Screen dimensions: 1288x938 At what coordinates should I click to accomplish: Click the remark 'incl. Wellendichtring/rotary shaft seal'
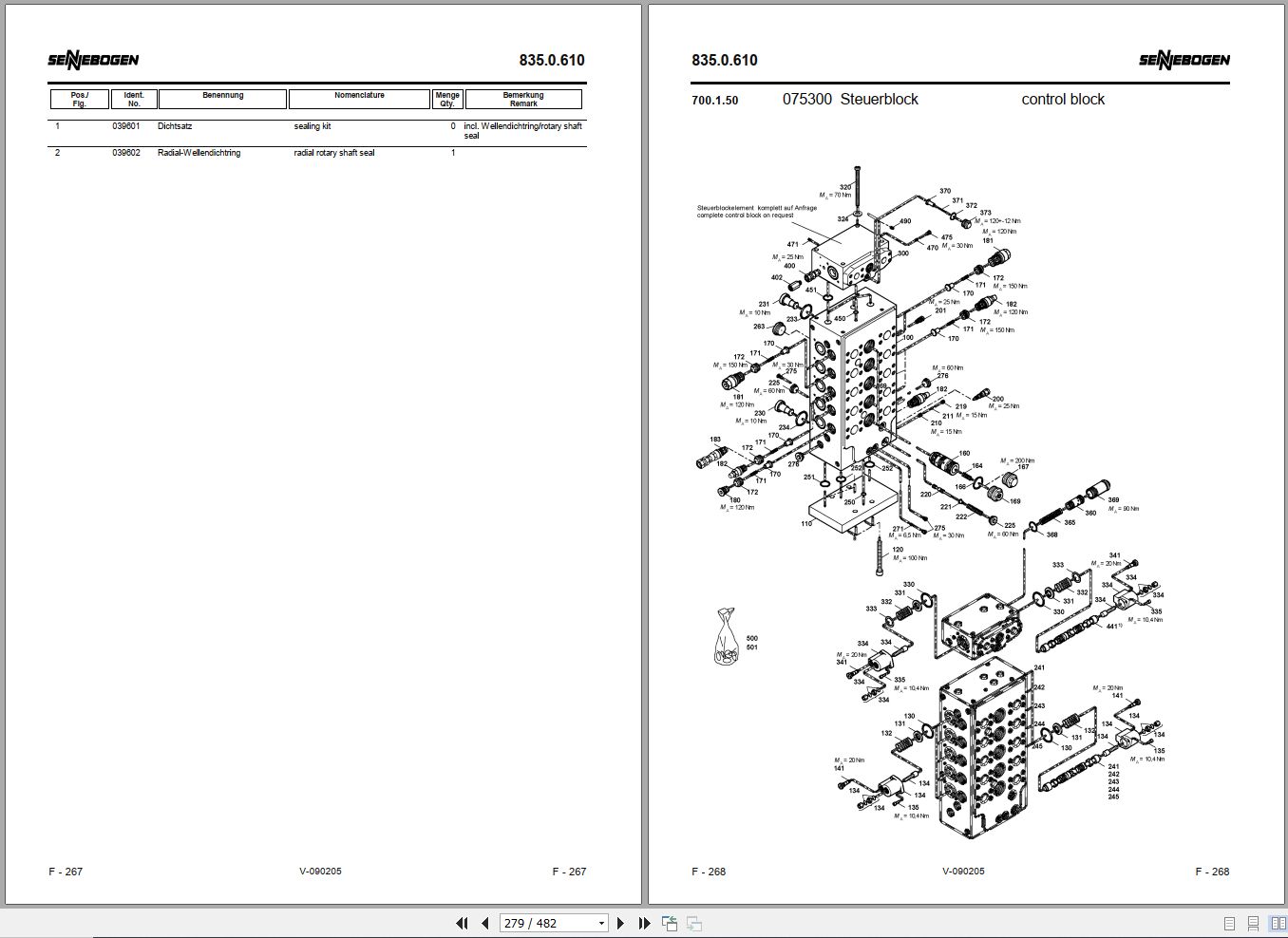(x=522, y=131)
